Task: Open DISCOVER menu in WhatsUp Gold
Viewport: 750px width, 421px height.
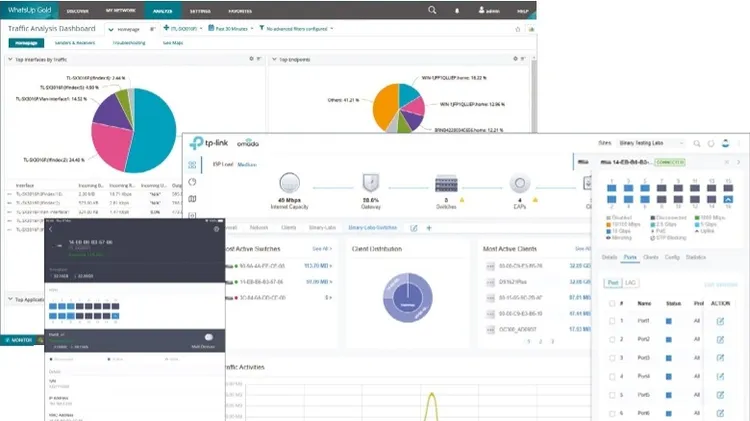Action: click(x=77, y=11)
